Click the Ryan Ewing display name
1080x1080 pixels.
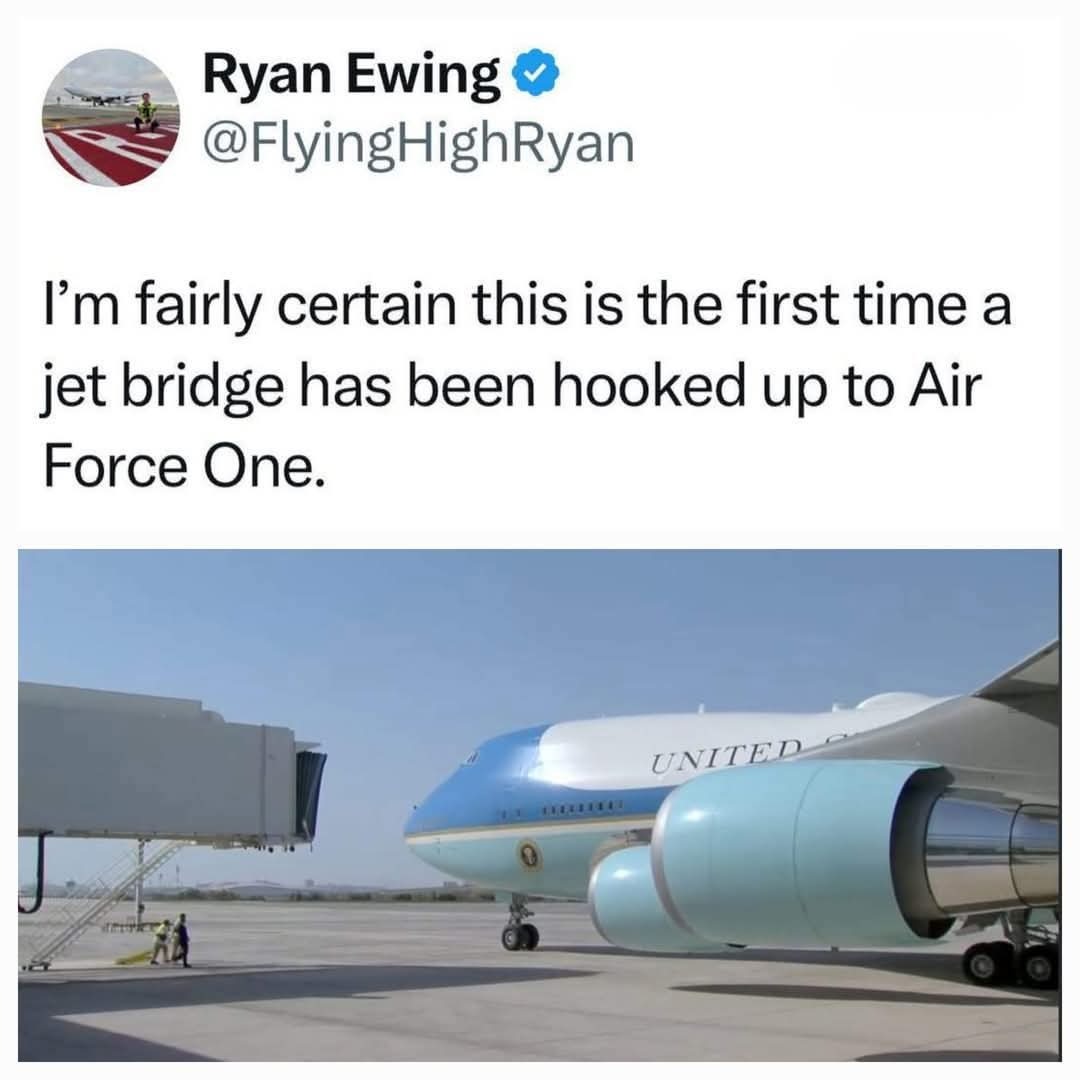pyautogui.click(x=352, y=76)
